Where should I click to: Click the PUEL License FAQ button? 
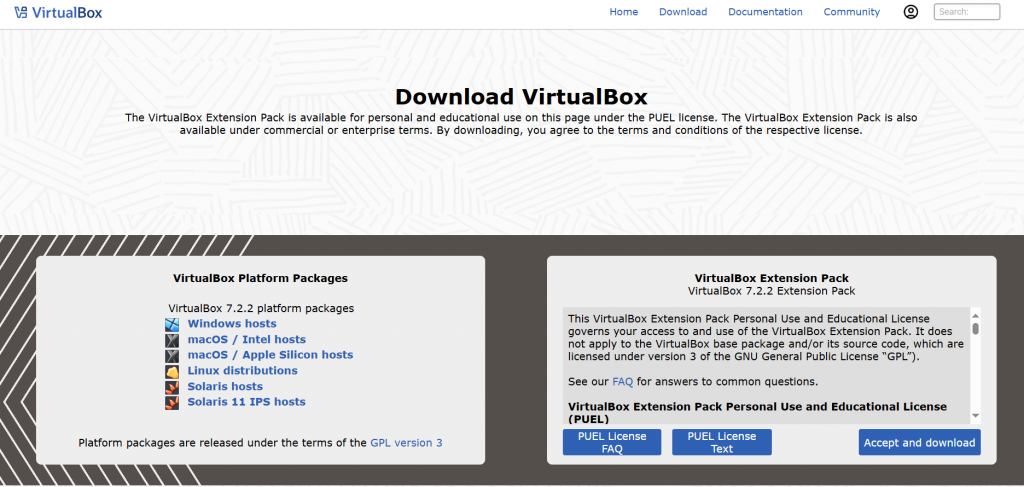(x=612, y=443)
